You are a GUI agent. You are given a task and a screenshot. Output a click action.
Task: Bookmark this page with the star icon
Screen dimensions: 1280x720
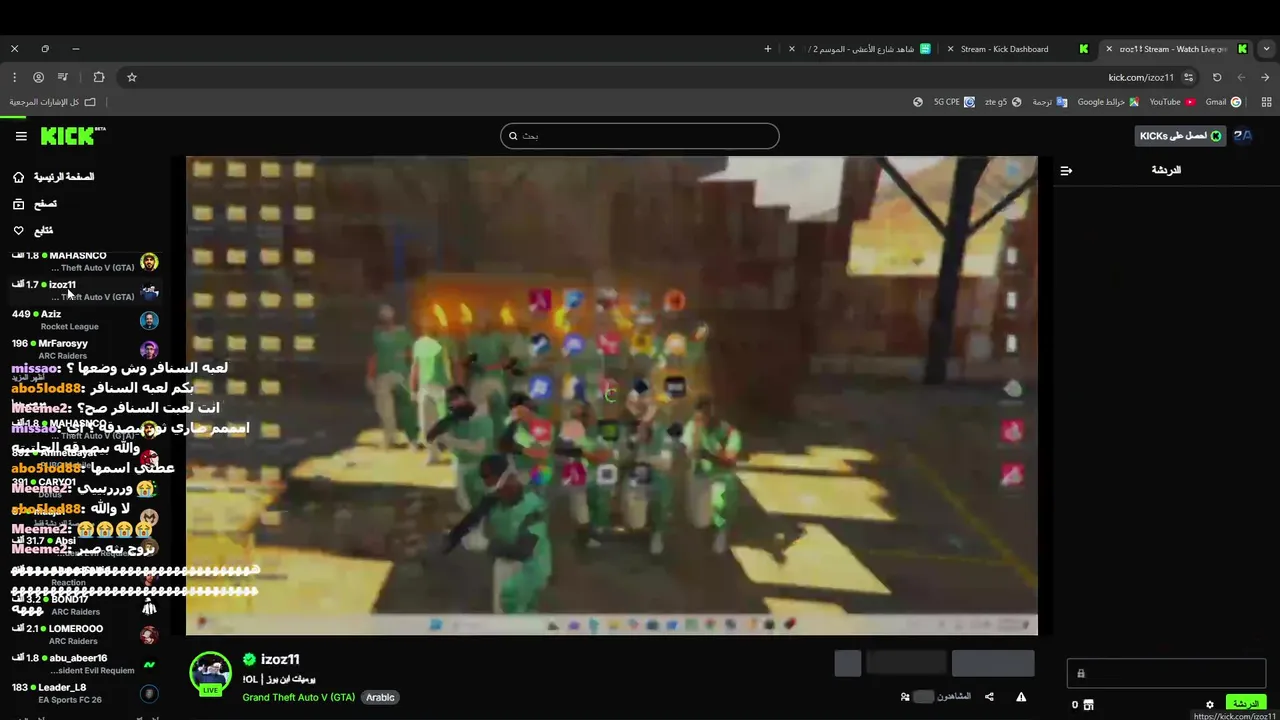pos(131,77)
